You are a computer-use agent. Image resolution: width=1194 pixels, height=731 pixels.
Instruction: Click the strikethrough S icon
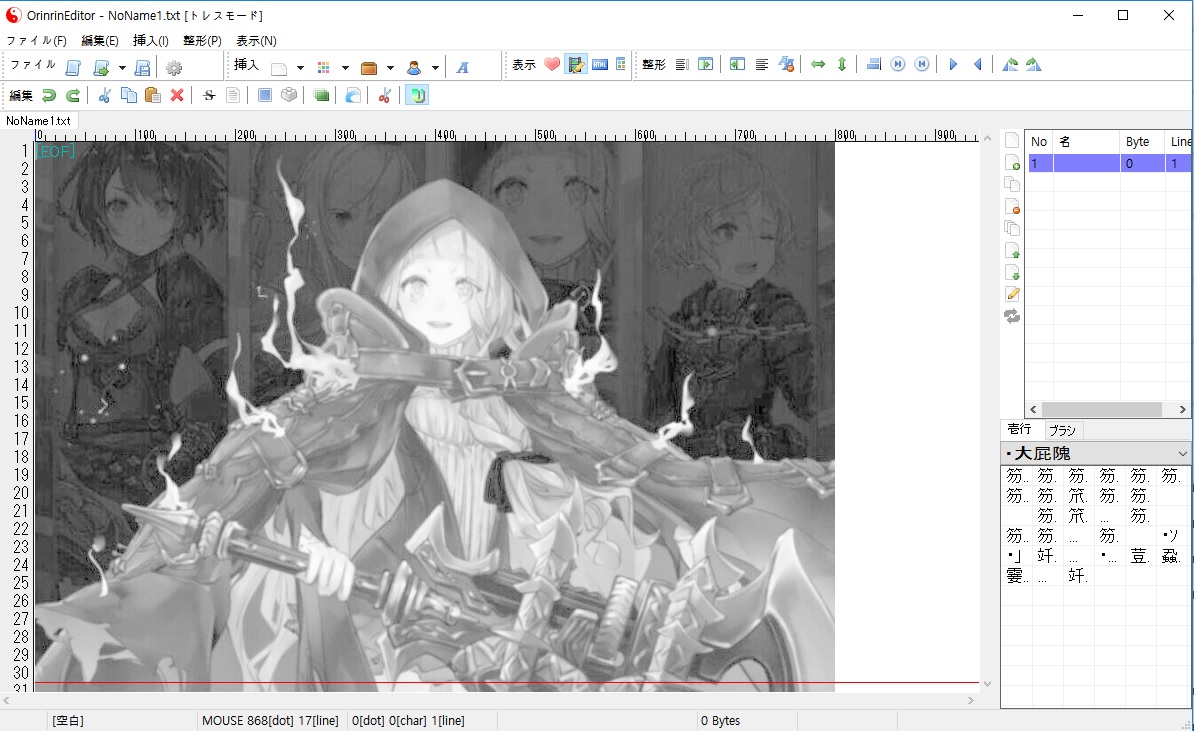[x=209, y=95]
